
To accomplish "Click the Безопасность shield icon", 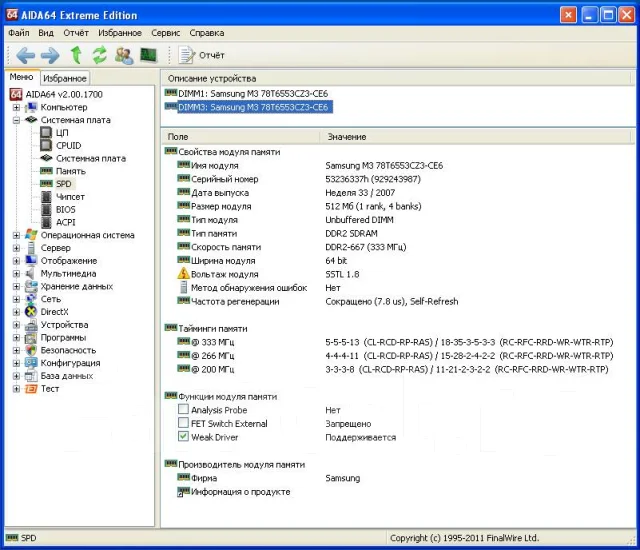I will 31,350.
